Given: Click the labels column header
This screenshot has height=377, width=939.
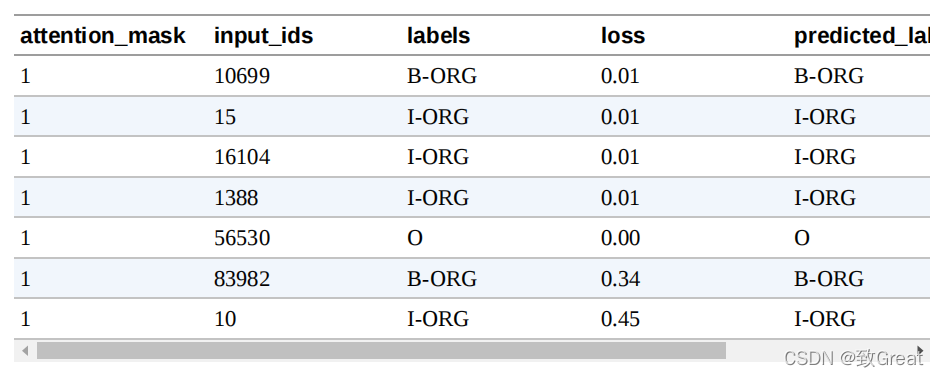Looking at the screenshot, I should point(438,36).
